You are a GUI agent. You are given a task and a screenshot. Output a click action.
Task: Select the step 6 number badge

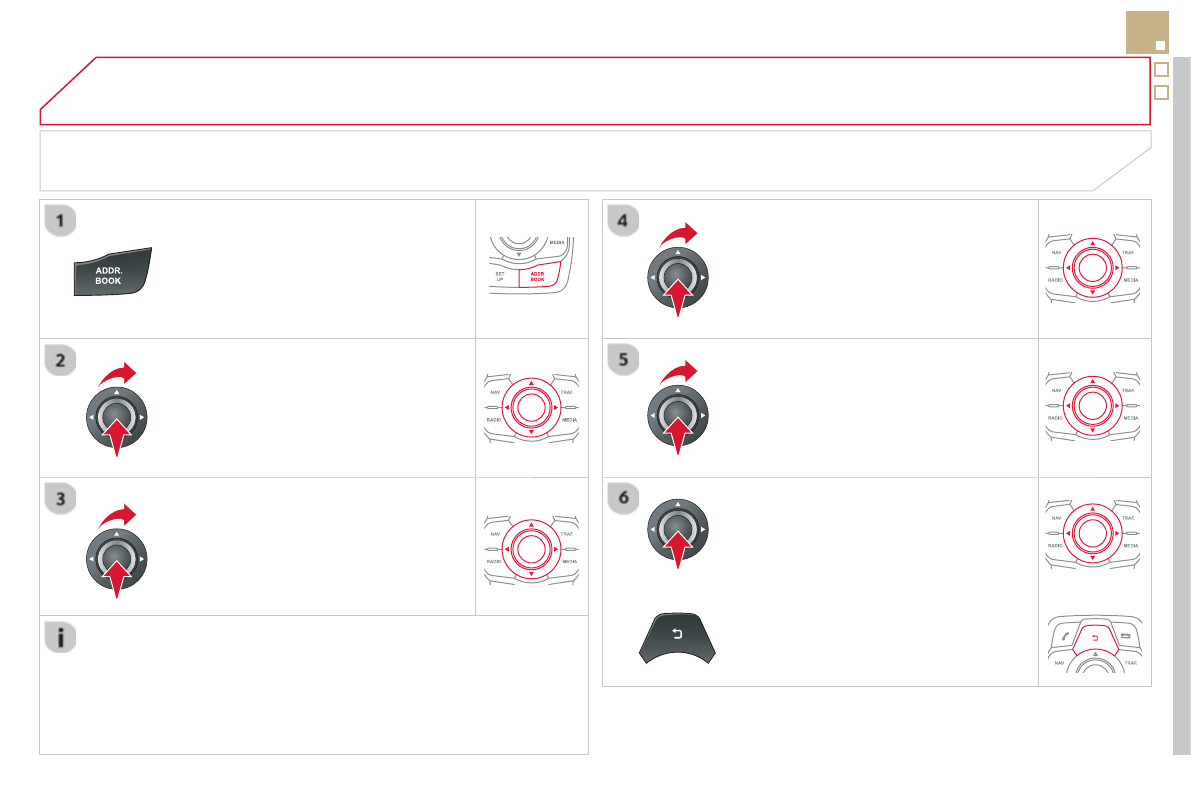[623, 499]
